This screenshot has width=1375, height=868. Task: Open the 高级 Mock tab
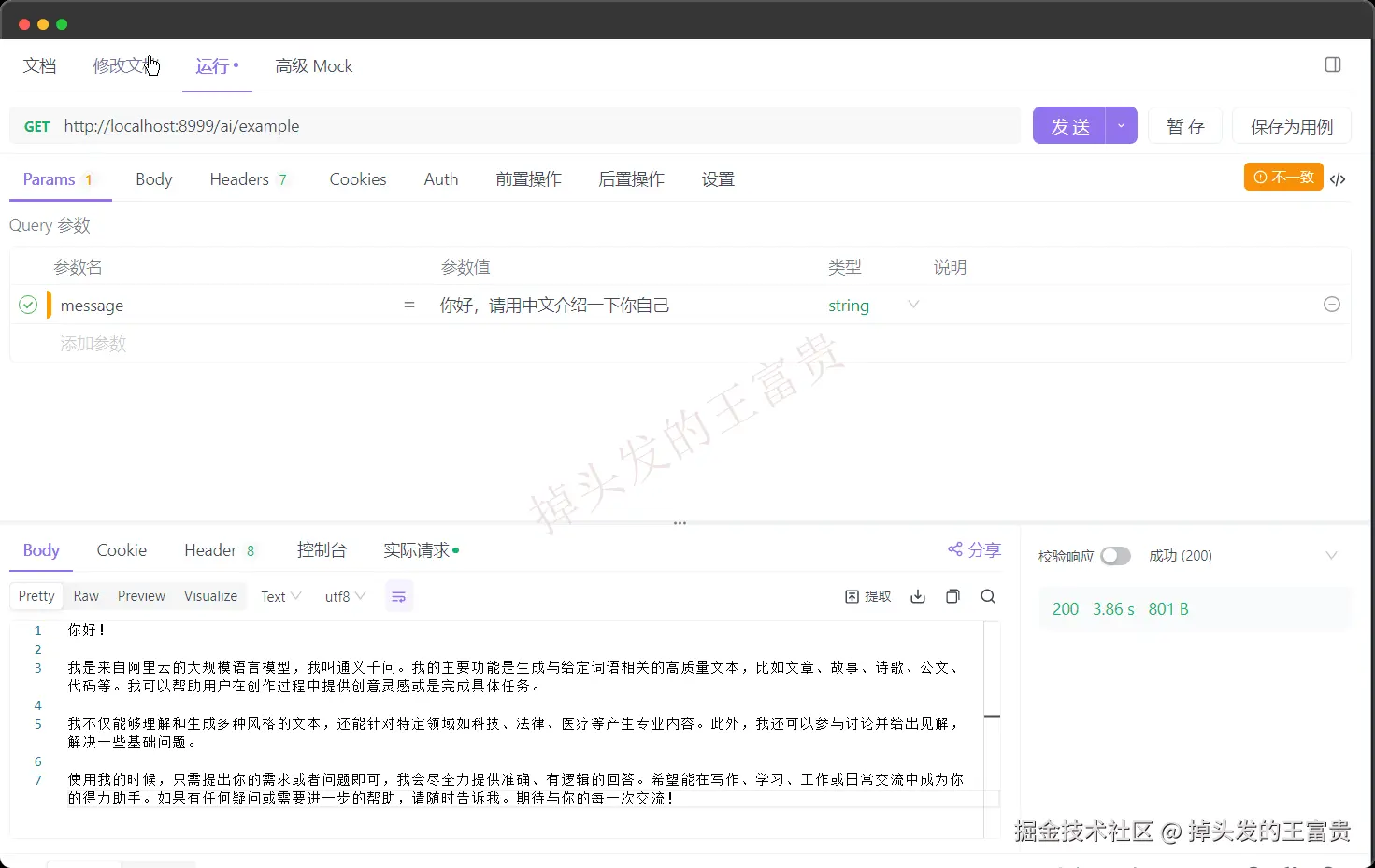coord(314,65)
